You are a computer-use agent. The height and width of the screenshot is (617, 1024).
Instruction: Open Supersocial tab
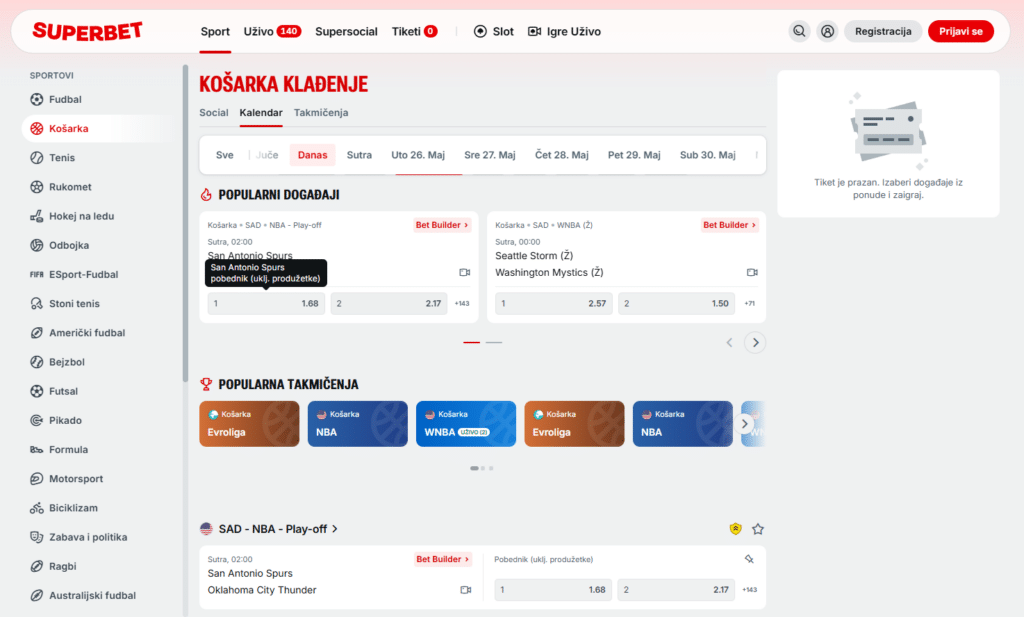point(346,31)
